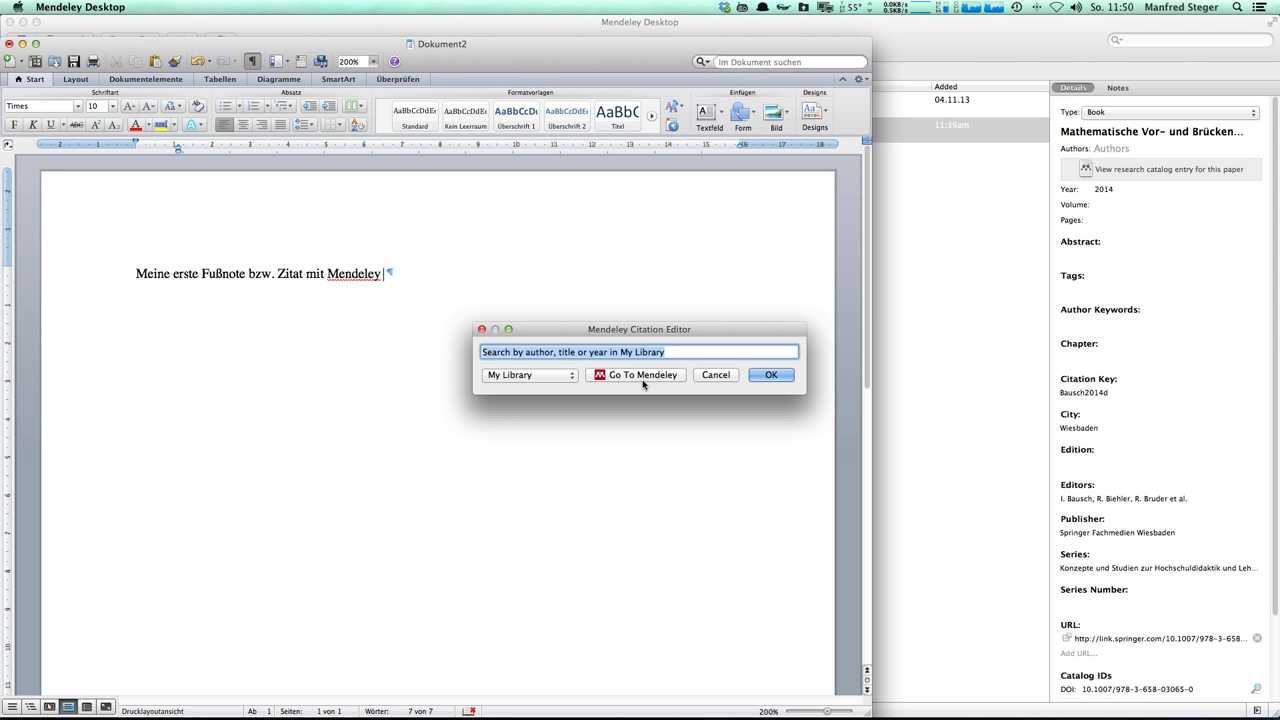Align text left in paragraph group
1280x720 pixels.
(224, 125)
